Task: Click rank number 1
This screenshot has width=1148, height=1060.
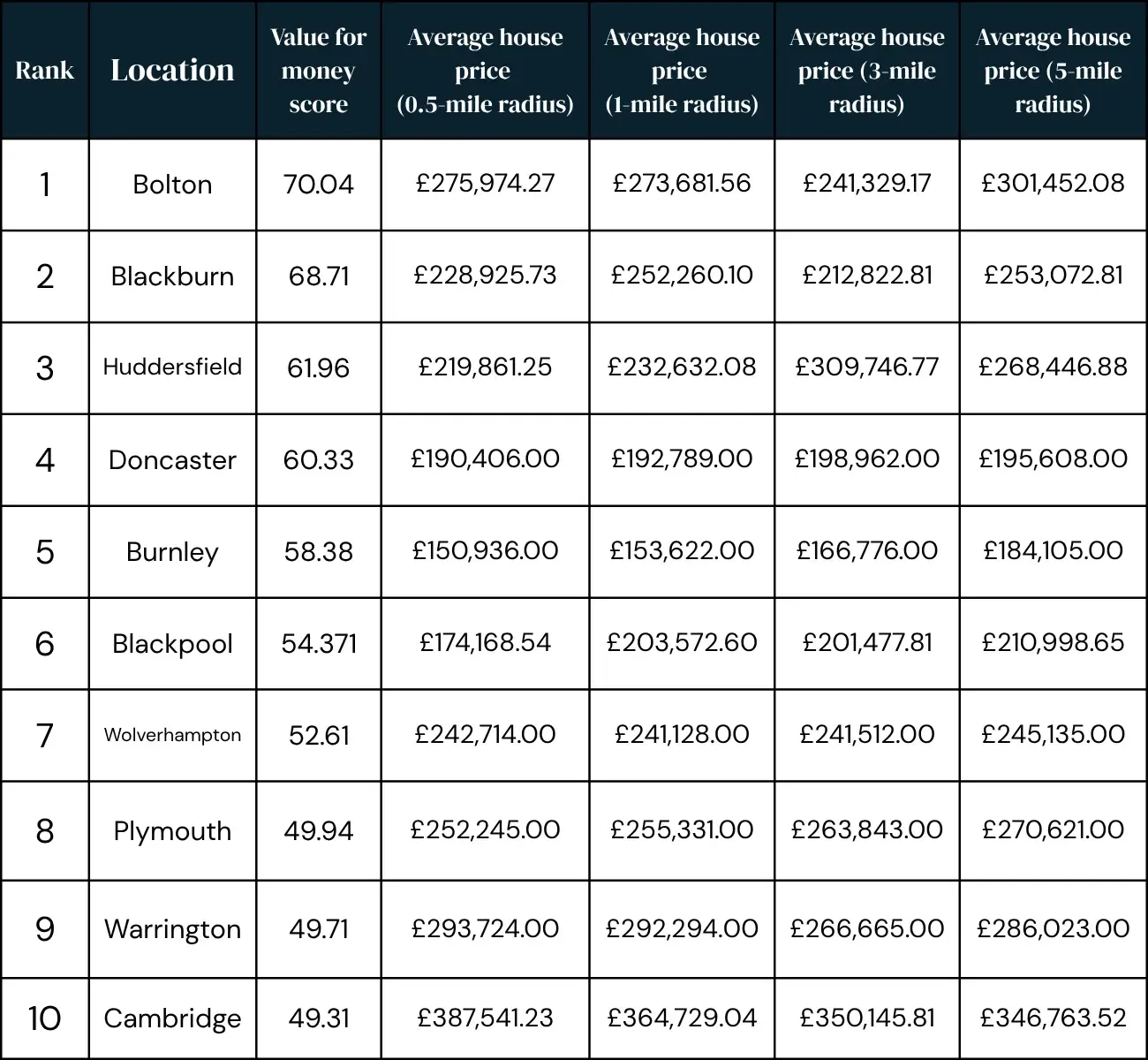Action: click(45, 185)
